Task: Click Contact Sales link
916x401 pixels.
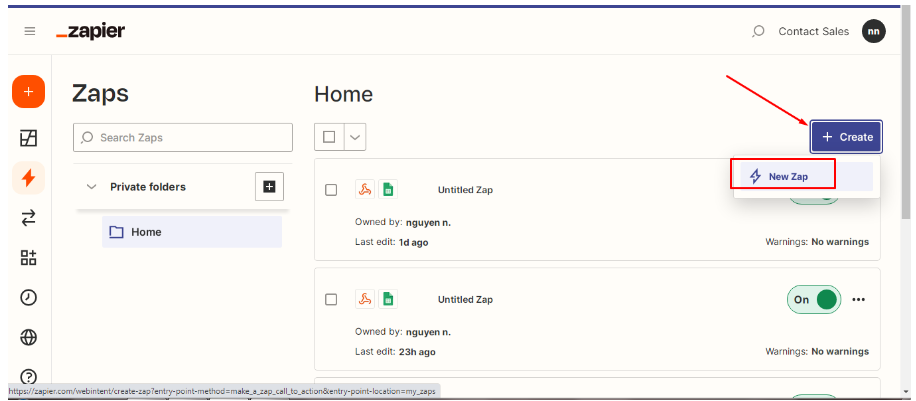Action: [x=814, y=32]
